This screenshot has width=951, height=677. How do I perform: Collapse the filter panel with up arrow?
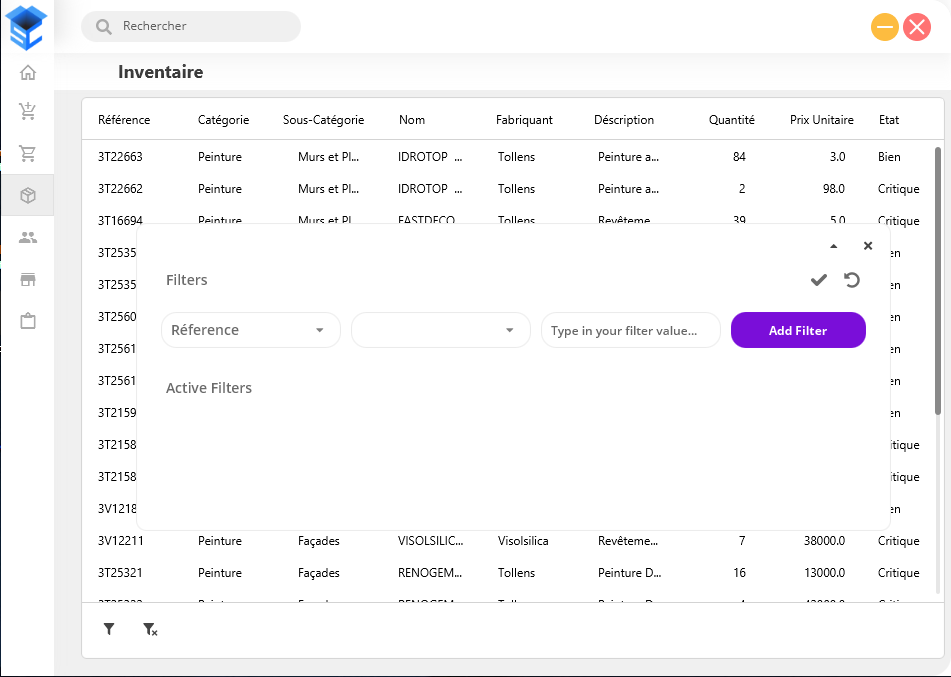(x=834, y=246)
